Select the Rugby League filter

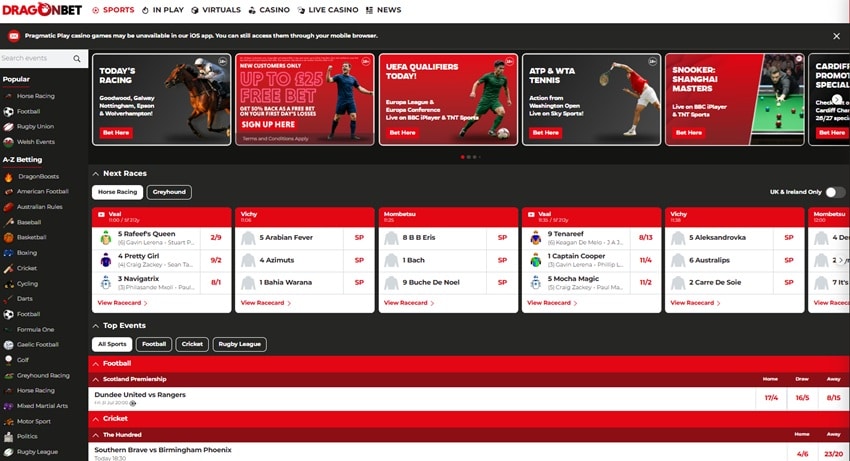240,344
